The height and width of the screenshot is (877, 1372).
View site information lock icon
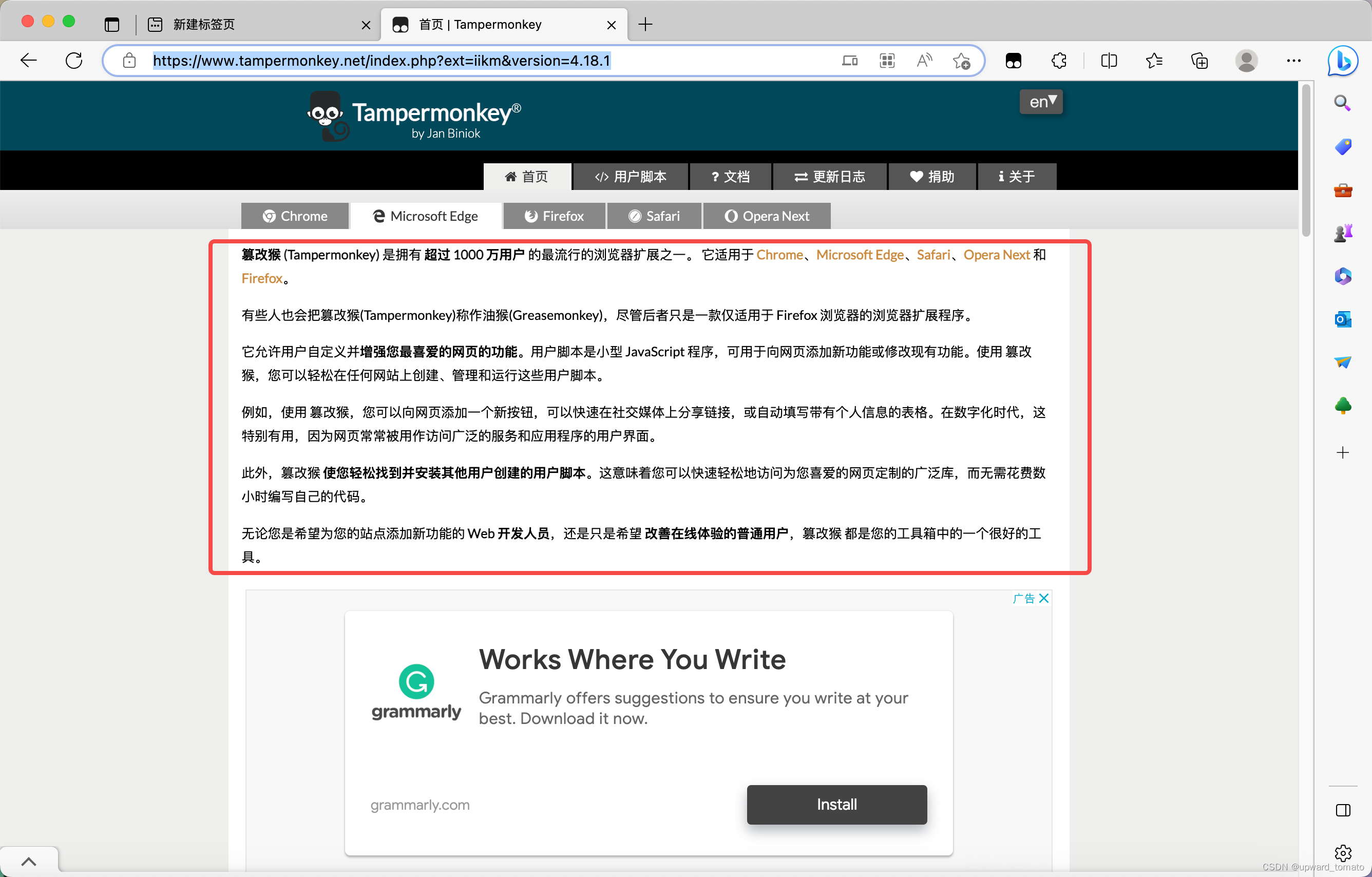(x=129, y=61)
